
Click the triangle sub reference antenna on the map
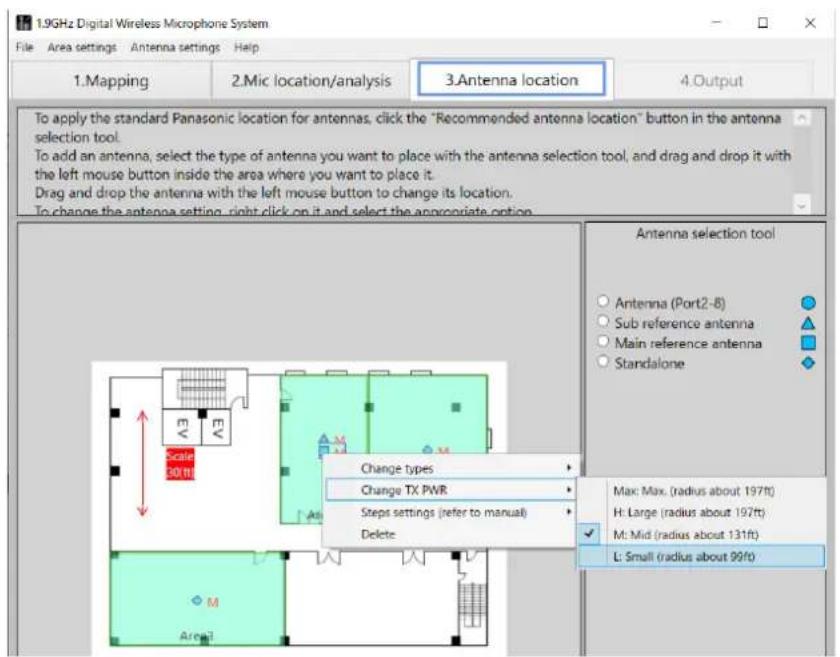(324, 439)
